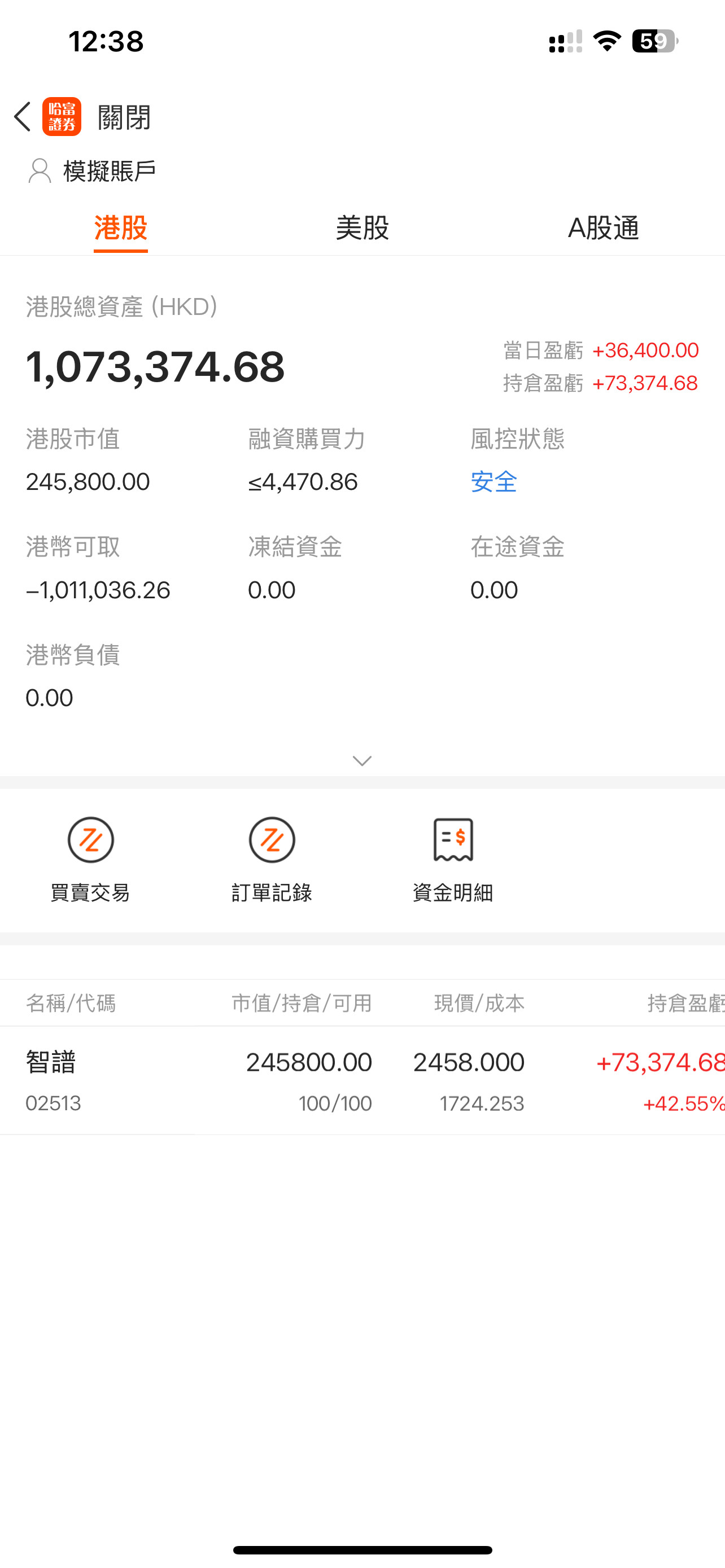Tap the cellular signal status icon
725x1568 pixels.
566,41
